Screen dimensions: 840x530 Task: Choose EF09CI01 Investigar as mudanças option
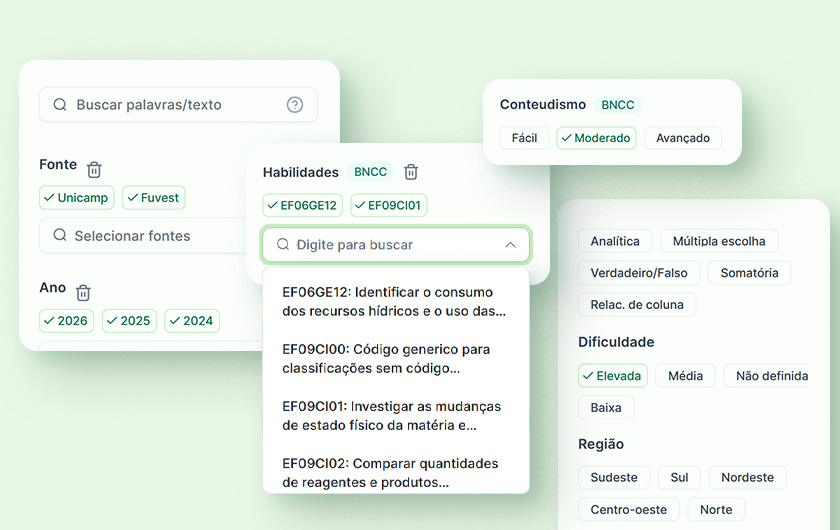point(395,416)
